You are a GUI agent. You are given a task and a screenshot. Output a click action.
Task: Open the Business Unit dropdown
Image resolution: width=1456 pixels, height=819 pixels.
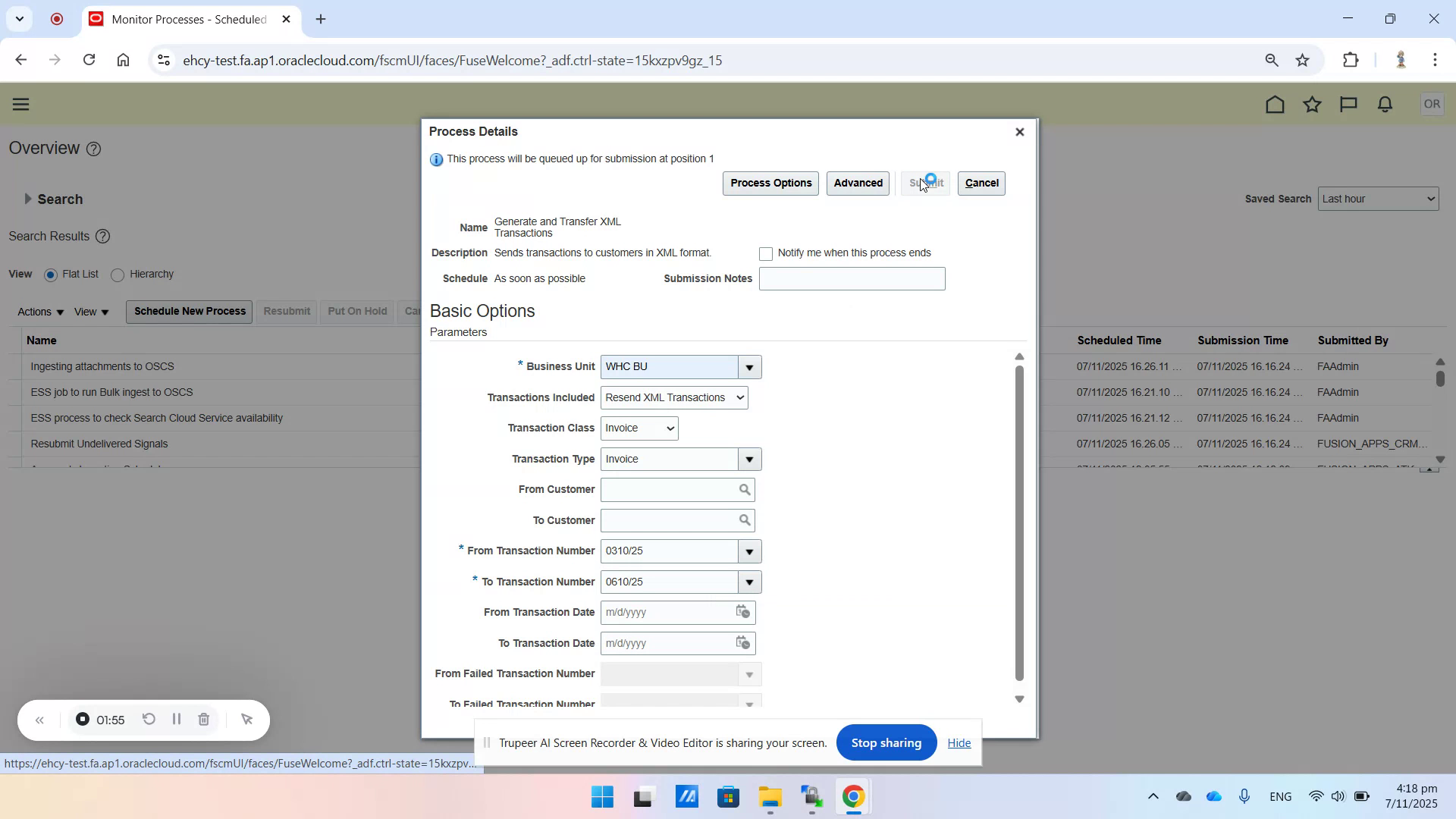click(748, 366)
